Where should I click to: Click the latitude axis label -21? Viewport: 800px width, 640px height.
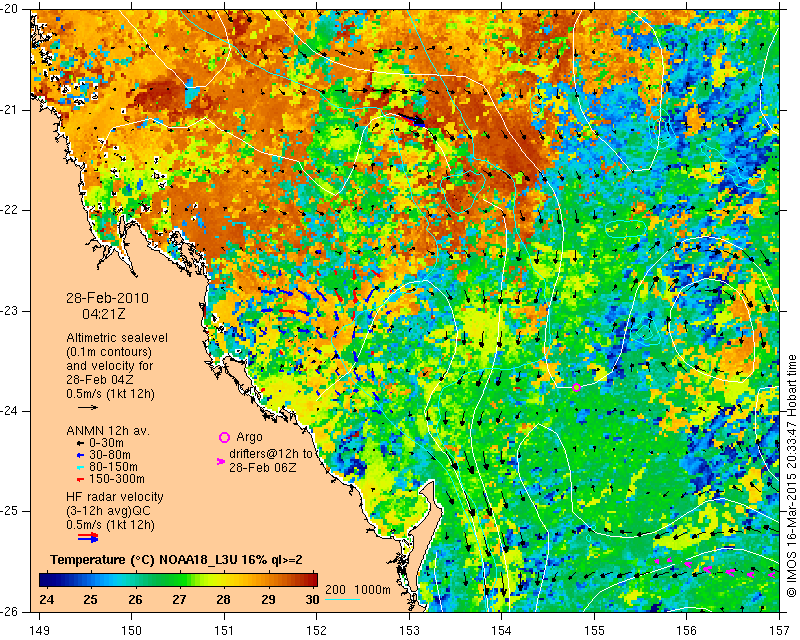pos(10,110)
